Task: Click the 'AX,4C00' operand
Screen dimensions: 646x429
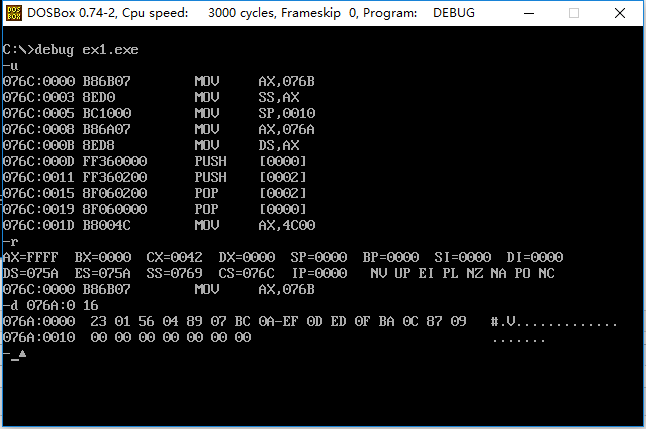Action: [287, 225]
